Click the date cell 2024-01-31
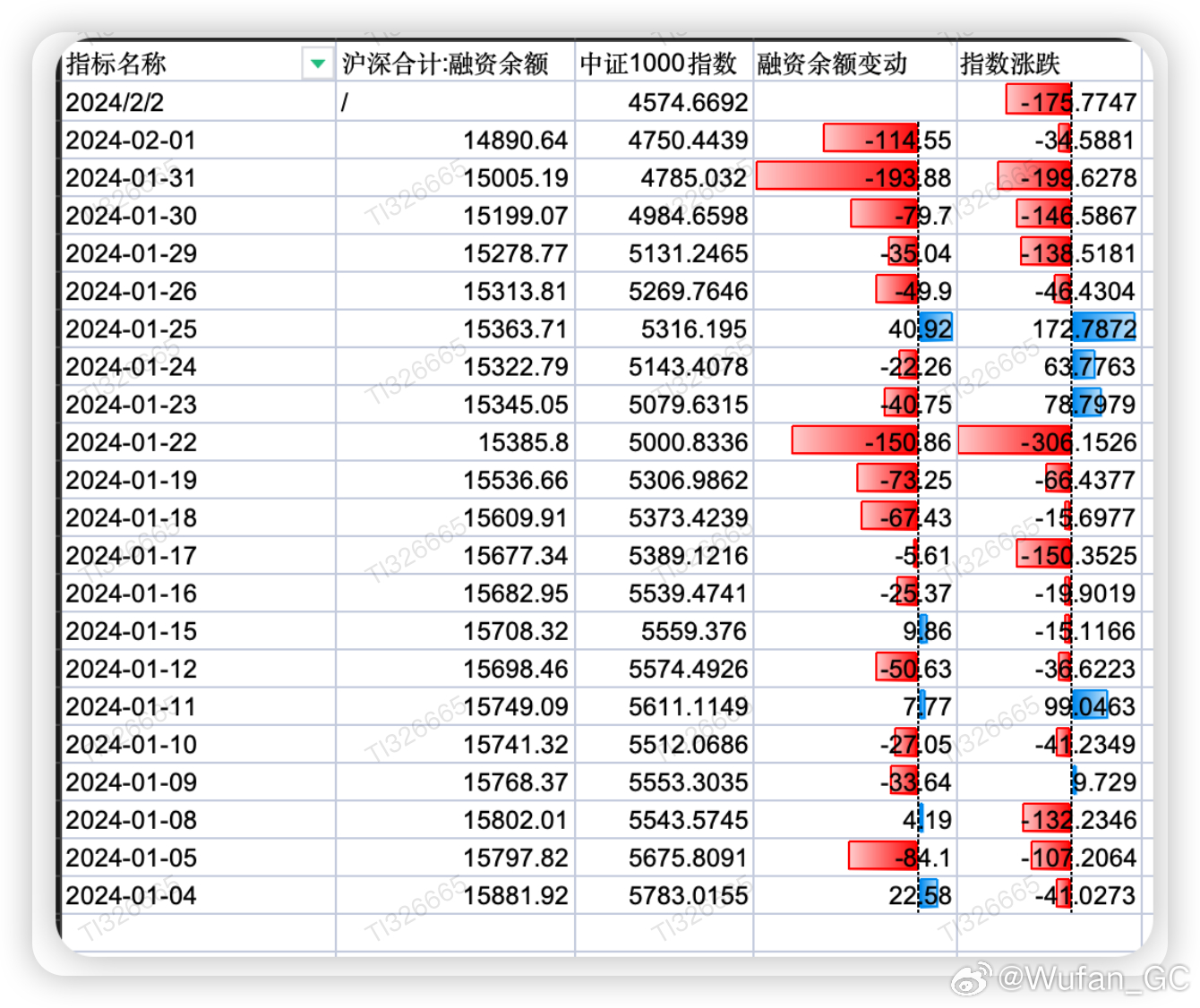The width and height of the screenshot is (1200, 1008). coord(200,177)
